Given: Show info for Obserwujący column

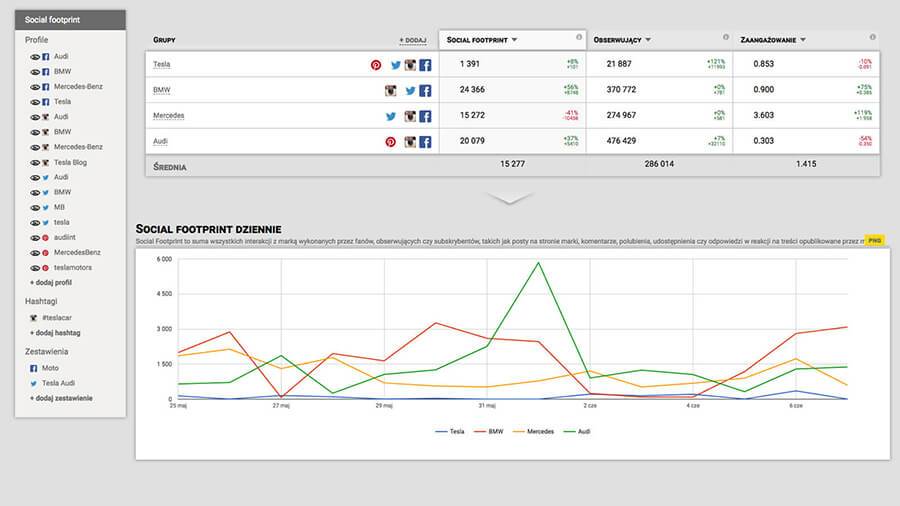Looking at the screenshot, I should [x=726, y=37].
